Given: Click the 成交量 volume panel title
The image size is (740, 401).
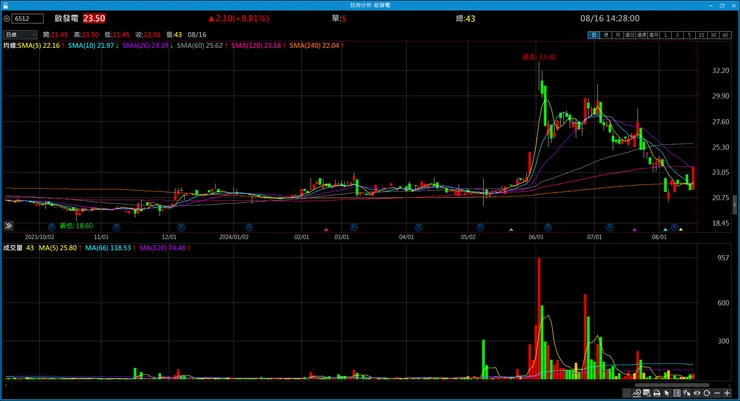Looking at the screenshot, I should (x=13, y=248).
